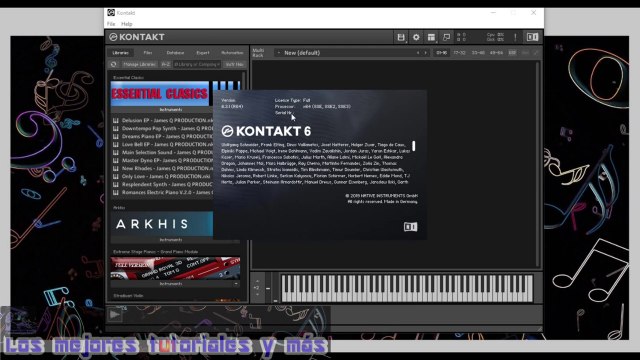Image resolution: width=640 pixels, height=360 pixels.
Task: Expand the Essential Clasics Instruments bar
Action: pos(162,109)
